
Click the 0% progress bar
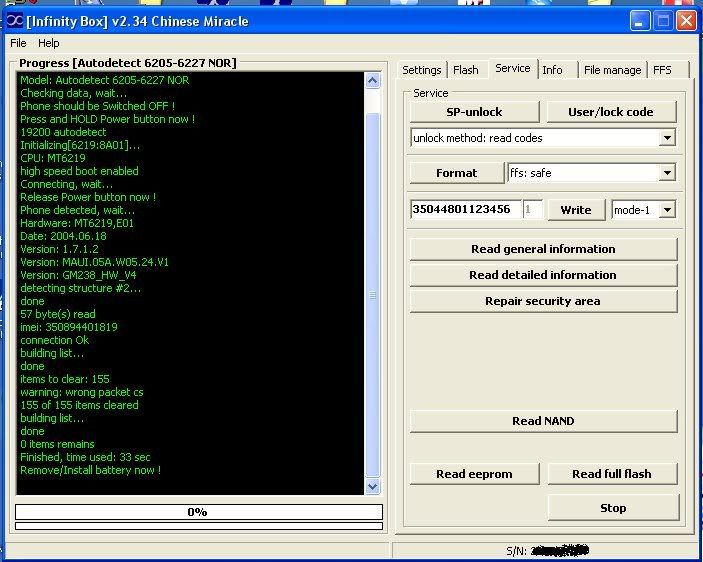click(199, 512)
